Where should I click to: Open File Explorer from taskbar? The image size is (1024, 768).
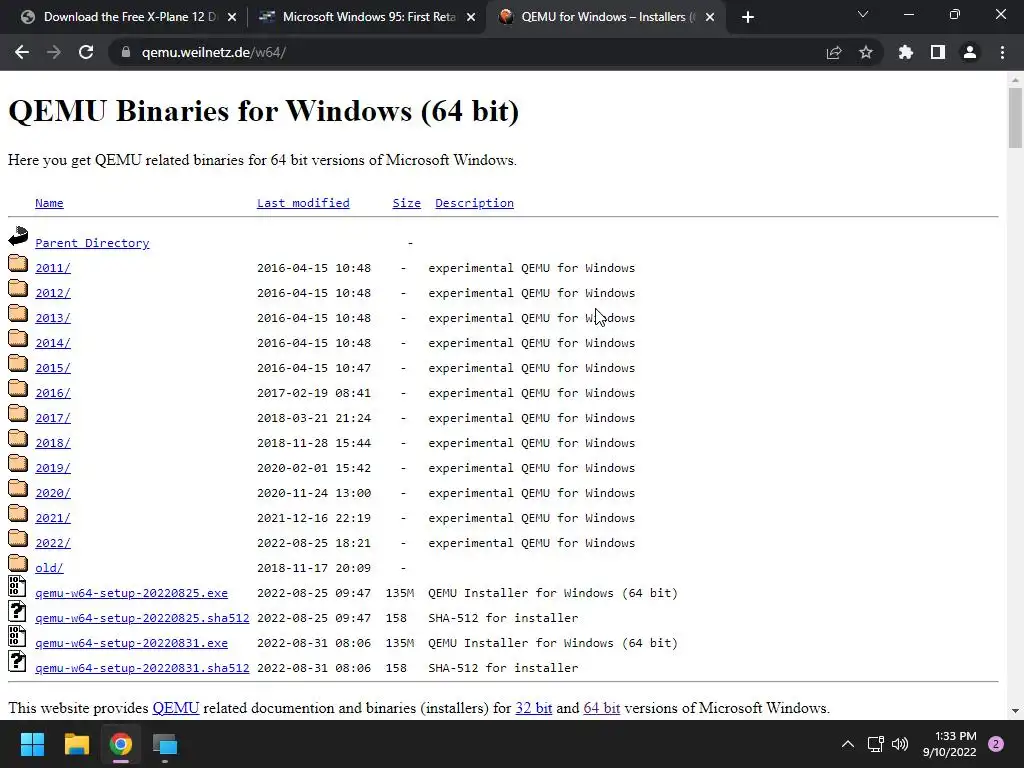point(76,744)
